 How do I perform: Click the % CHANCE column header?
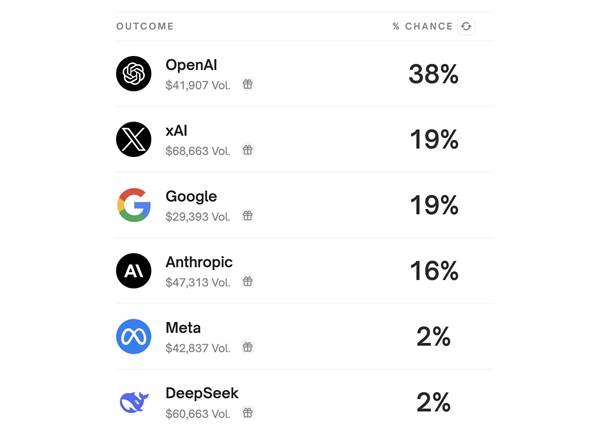[x=422, y=26]
